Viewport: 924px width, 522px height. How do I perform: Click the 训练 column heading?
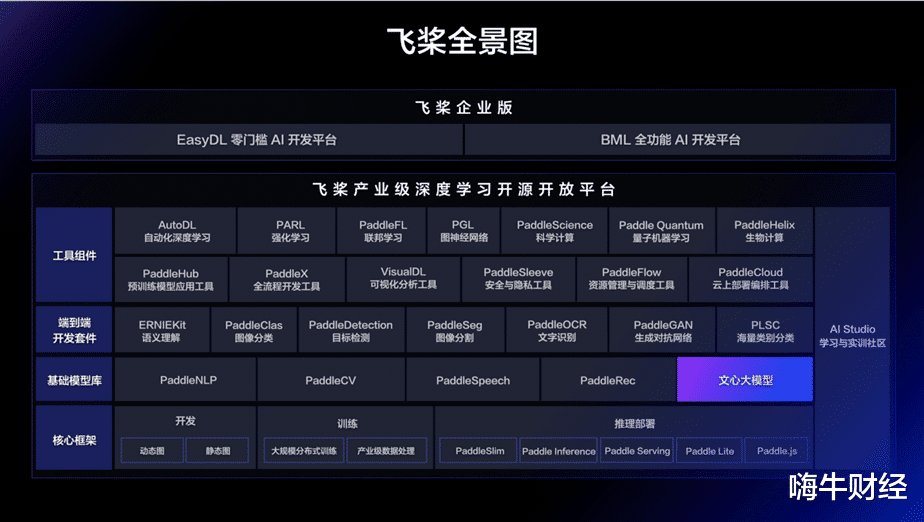pos(347,423)
